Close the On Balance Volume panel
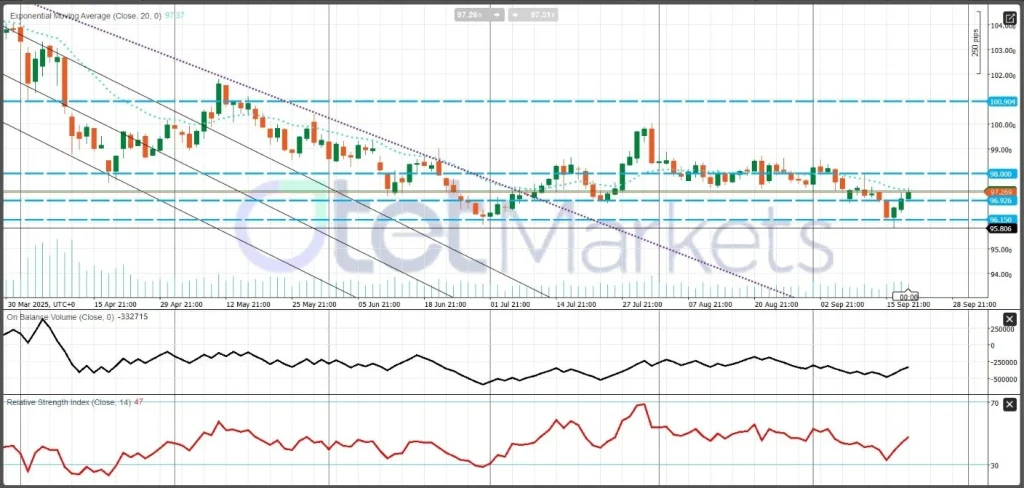 [x=1009, y=320]
